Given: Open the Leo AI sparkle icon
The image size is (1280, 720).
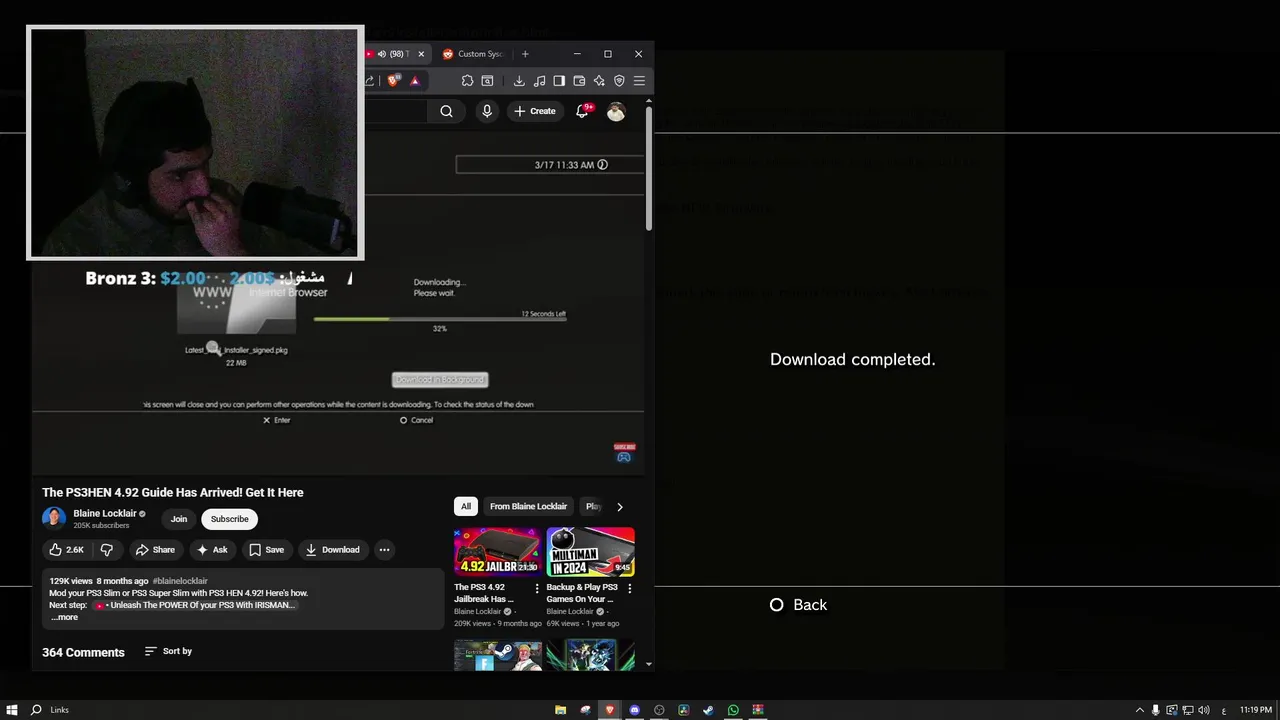Looking at the screenshot, I should [599, 81].
